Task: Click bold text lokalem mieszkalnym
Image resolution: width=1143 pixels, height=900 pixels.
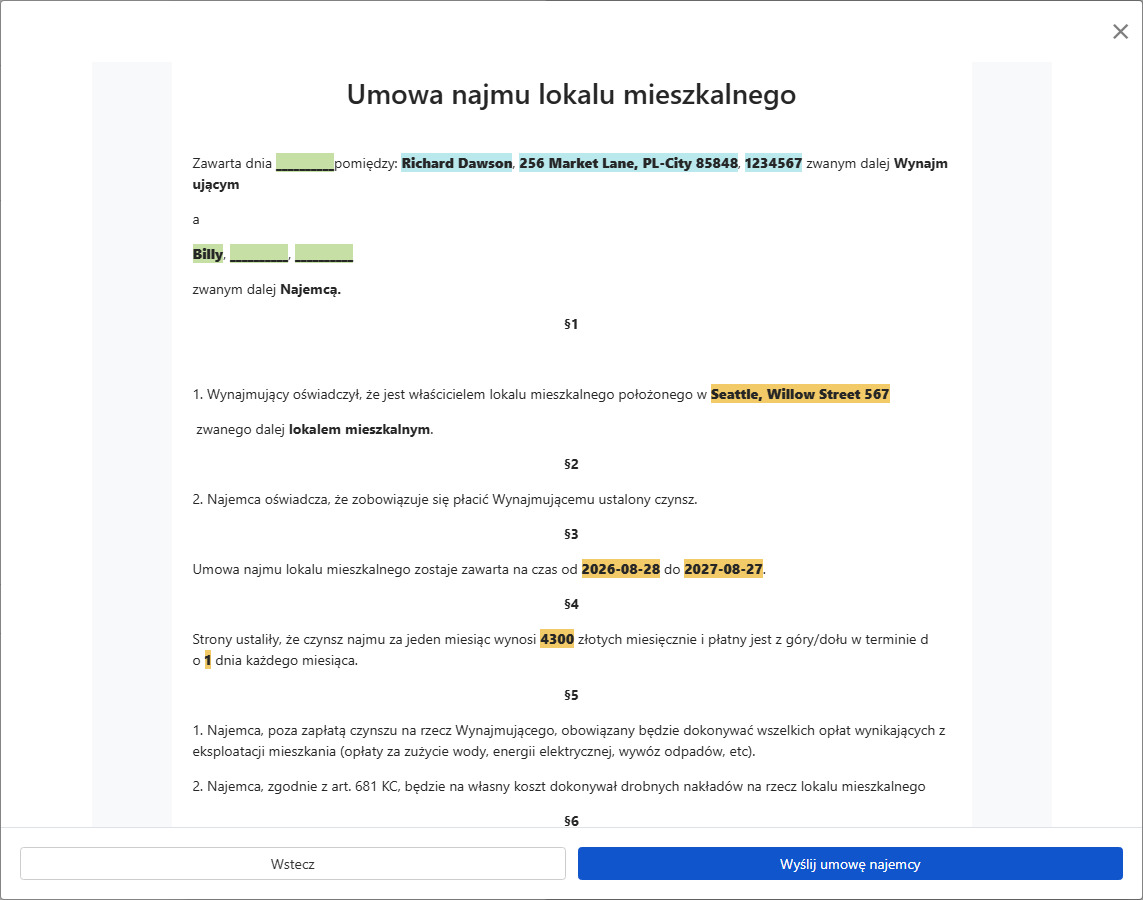Action: tap(359, 429)
